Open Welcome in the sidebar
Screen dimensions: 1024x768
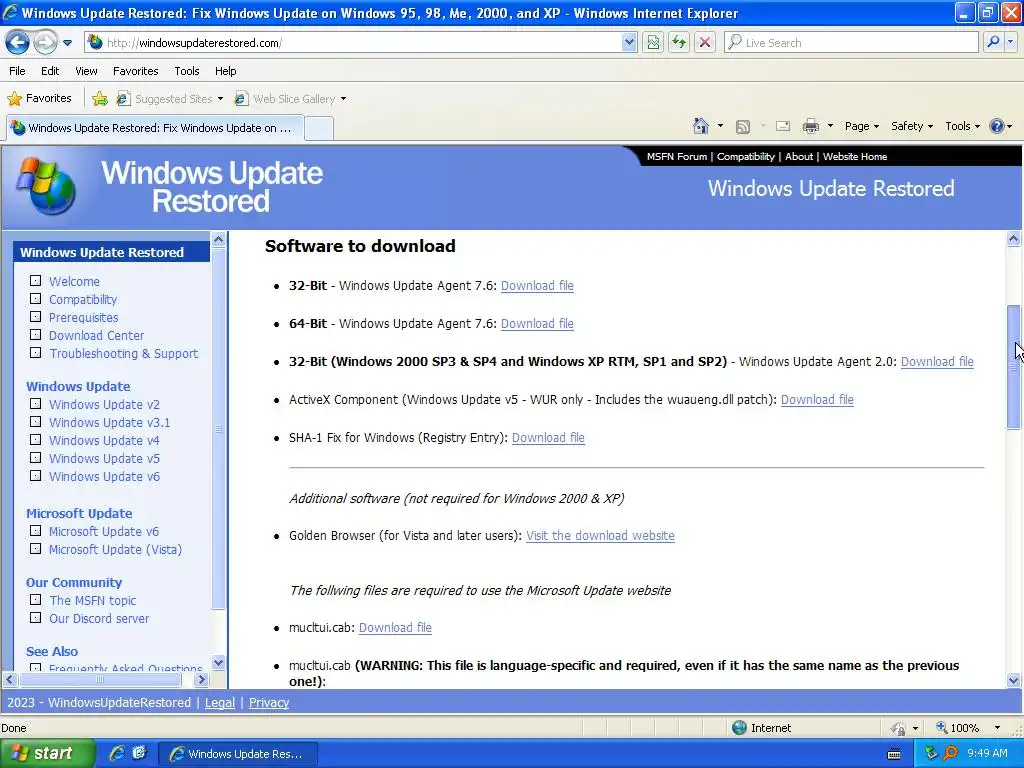click(x=74, y=281)
